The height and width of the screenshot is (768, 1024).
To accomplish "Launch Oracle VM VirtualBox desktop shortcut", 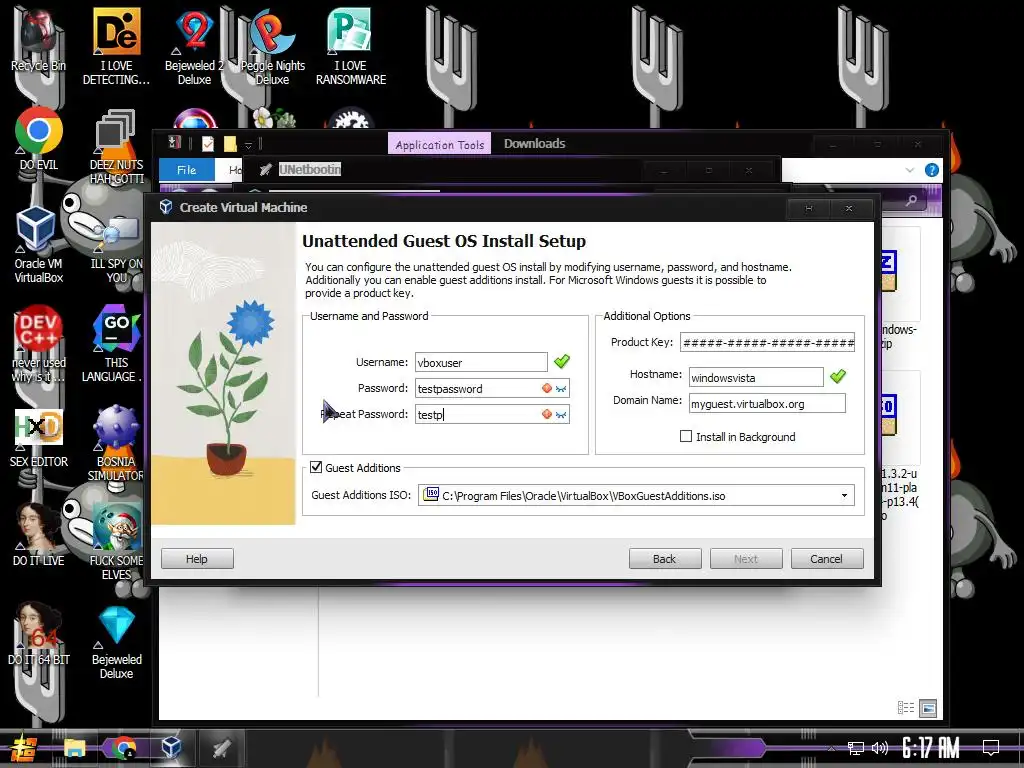I will pos(39,245).
